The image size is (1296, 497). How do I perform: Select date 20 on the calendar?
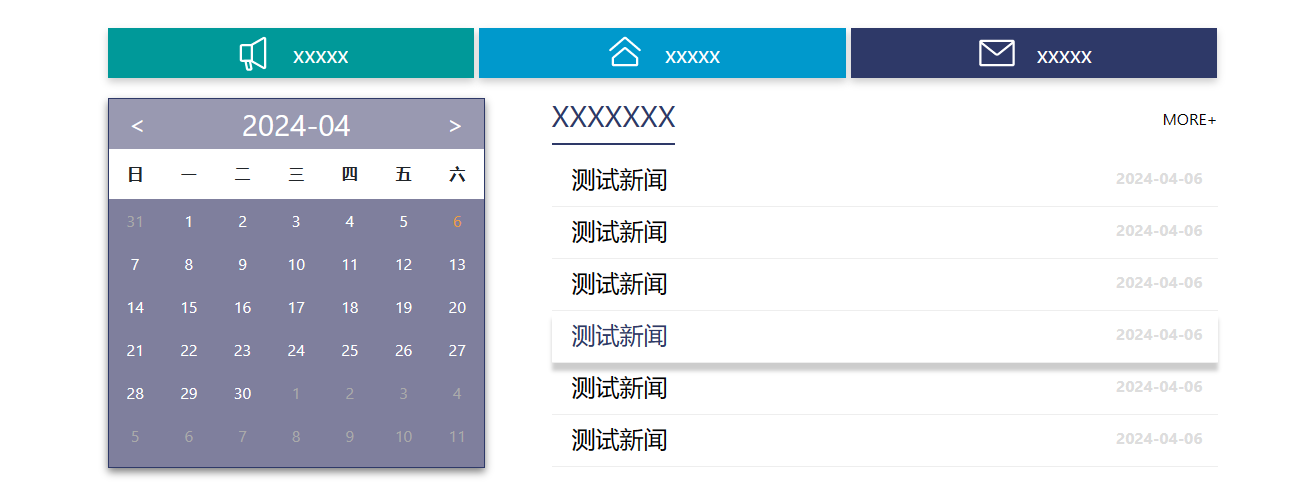(457, 308)
